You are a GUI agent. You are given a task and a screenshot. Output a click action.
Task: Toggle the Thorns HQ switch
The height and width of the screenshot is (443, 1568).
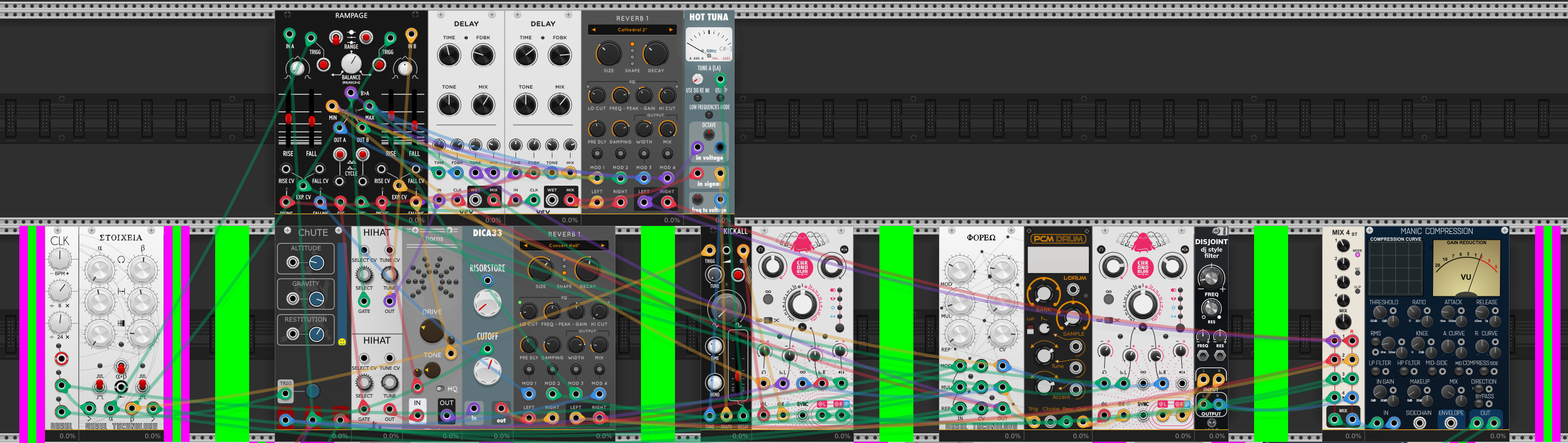point(439,389)
